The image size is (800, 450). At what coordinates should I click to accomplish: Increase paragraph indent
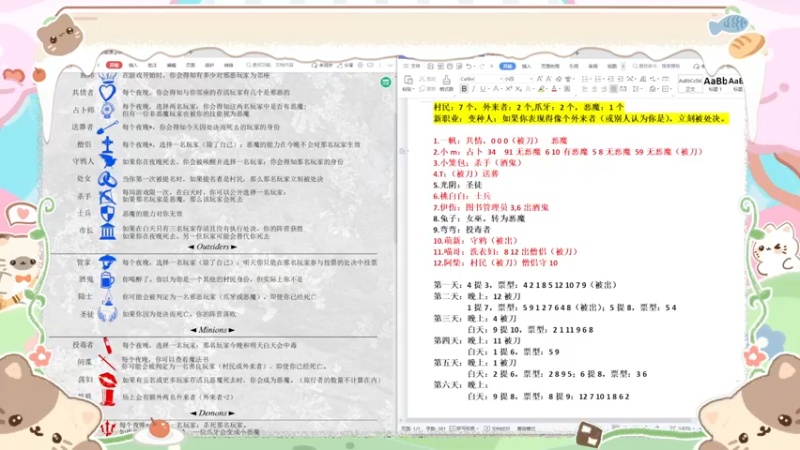tap(620, 79)
